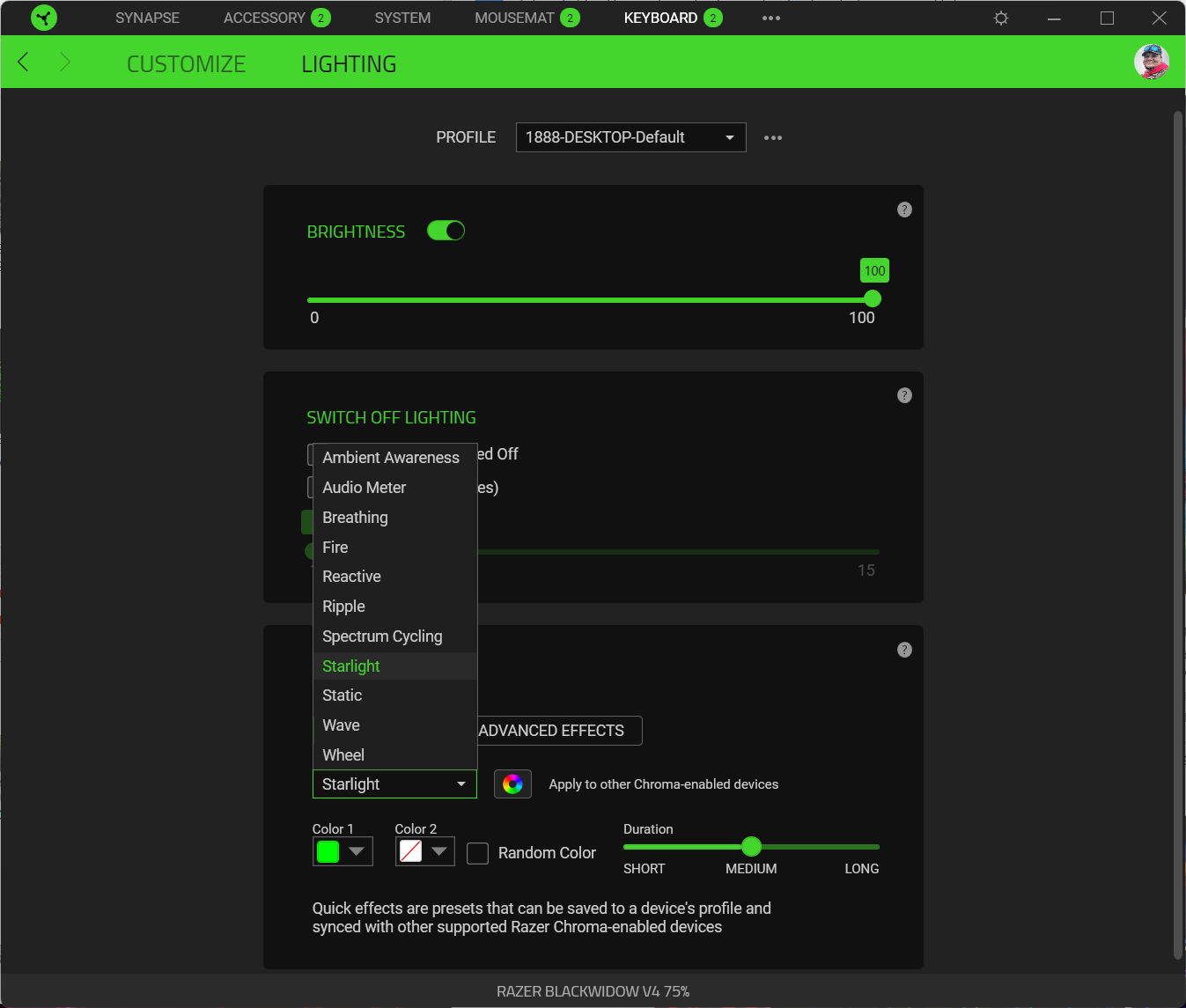
Task: Show help for the effects panel
Action: click(904, 650)
